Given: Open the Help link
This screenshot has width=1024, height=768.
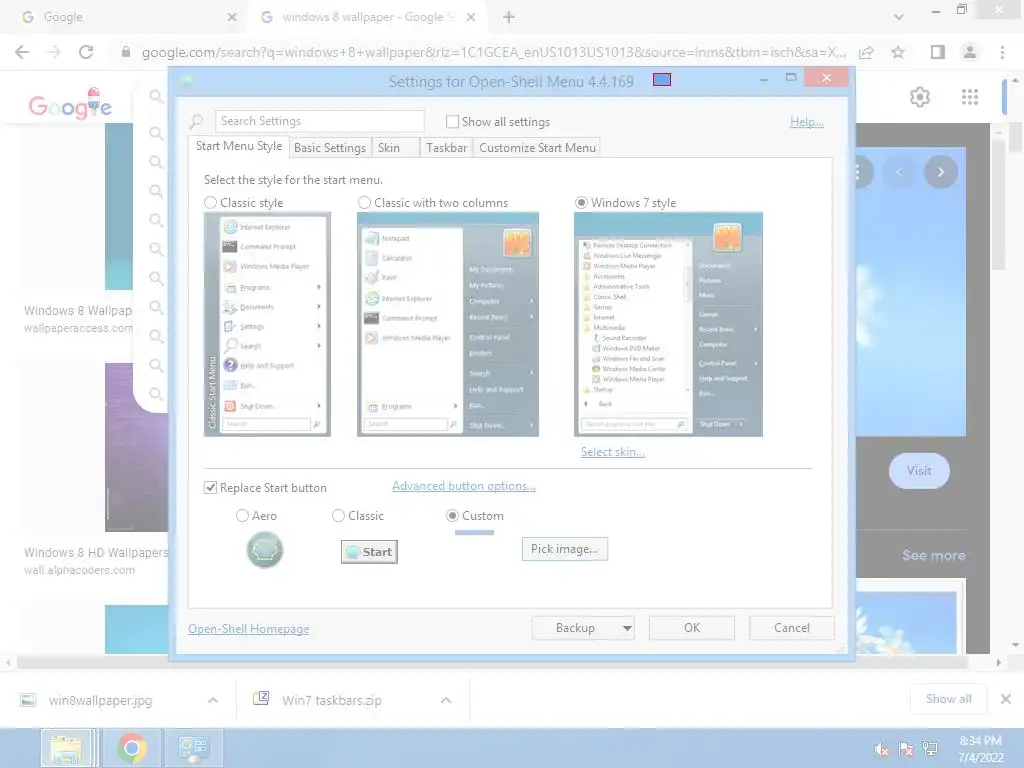Looking at the screenshot, I should pyautogui.click(x=807, y=122).
